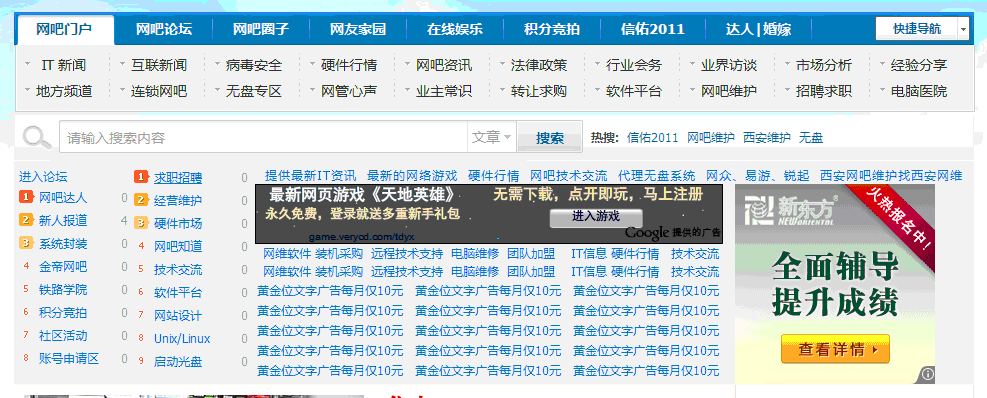
Task: Click the 快捷导航 button
Action: (x=917, y=29)
